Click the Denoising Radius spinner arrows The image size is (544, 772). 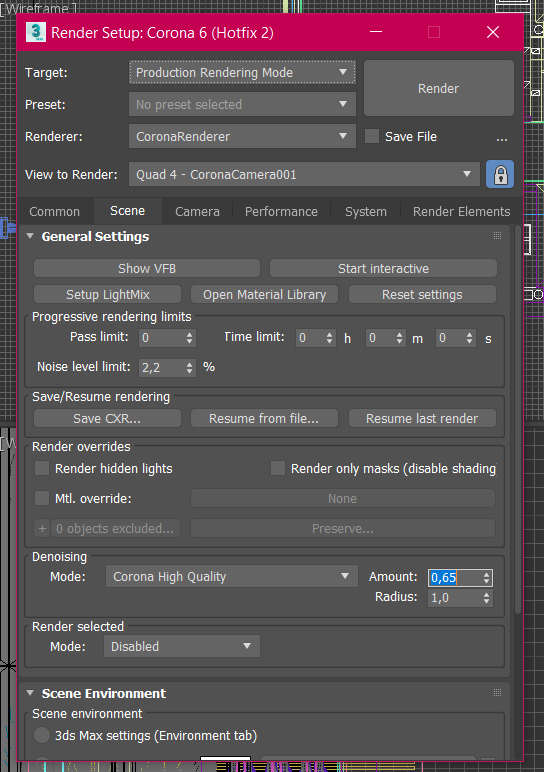click(x=486, y=598)
